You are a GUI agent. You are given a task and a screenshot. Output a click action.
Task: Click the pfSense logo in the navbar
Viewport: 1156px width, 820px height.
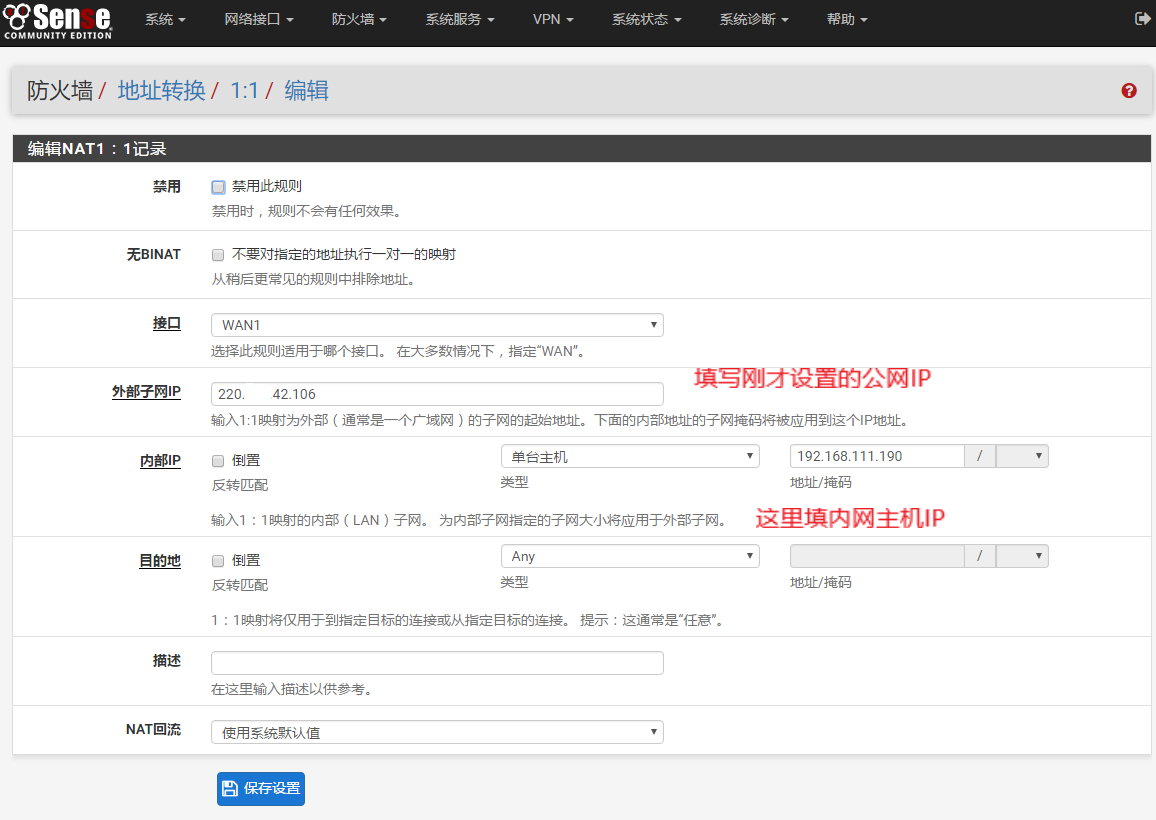tap(57, 20)
